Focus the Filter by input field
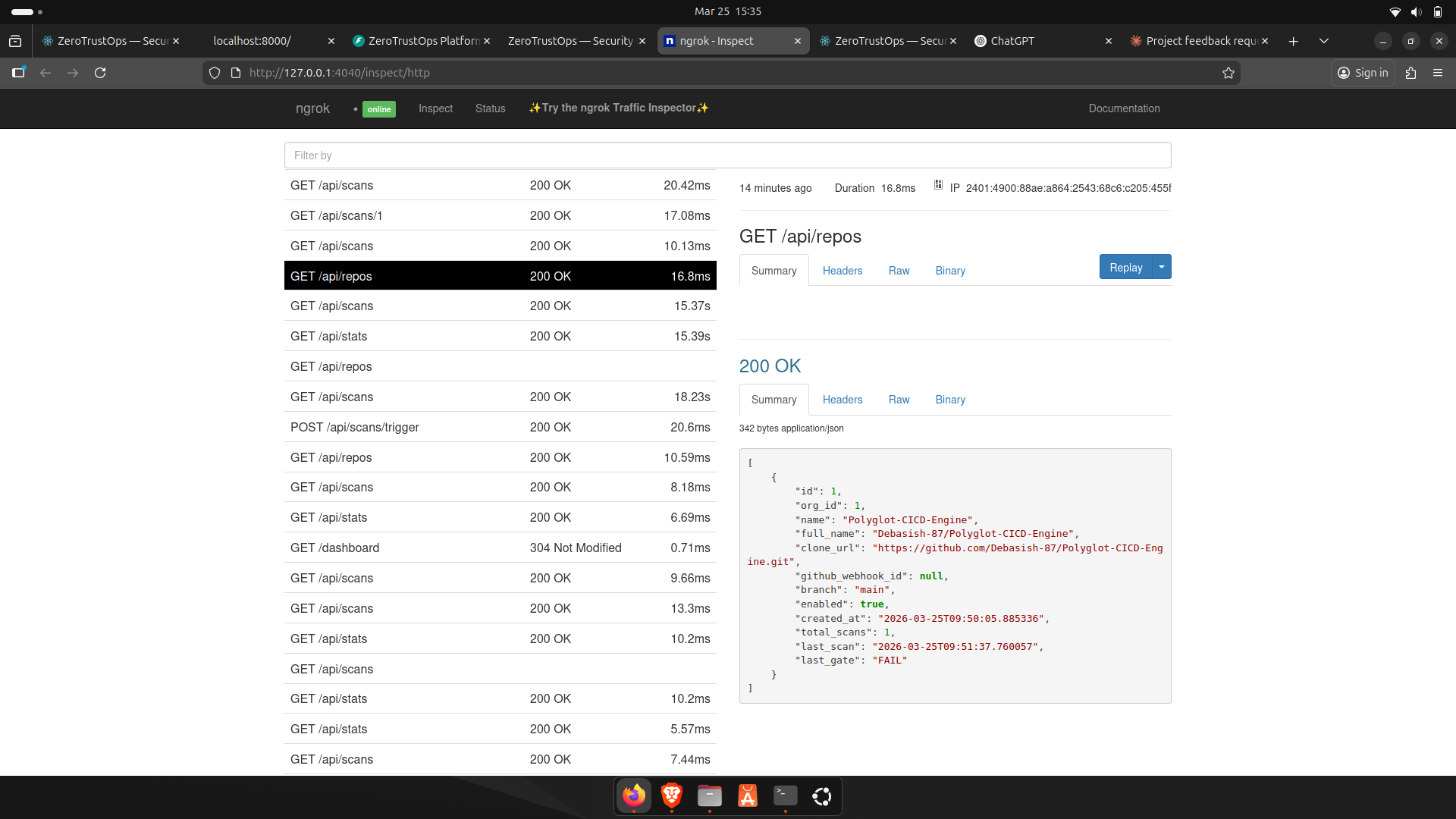The image size is (1456, 819). point(727,155)
